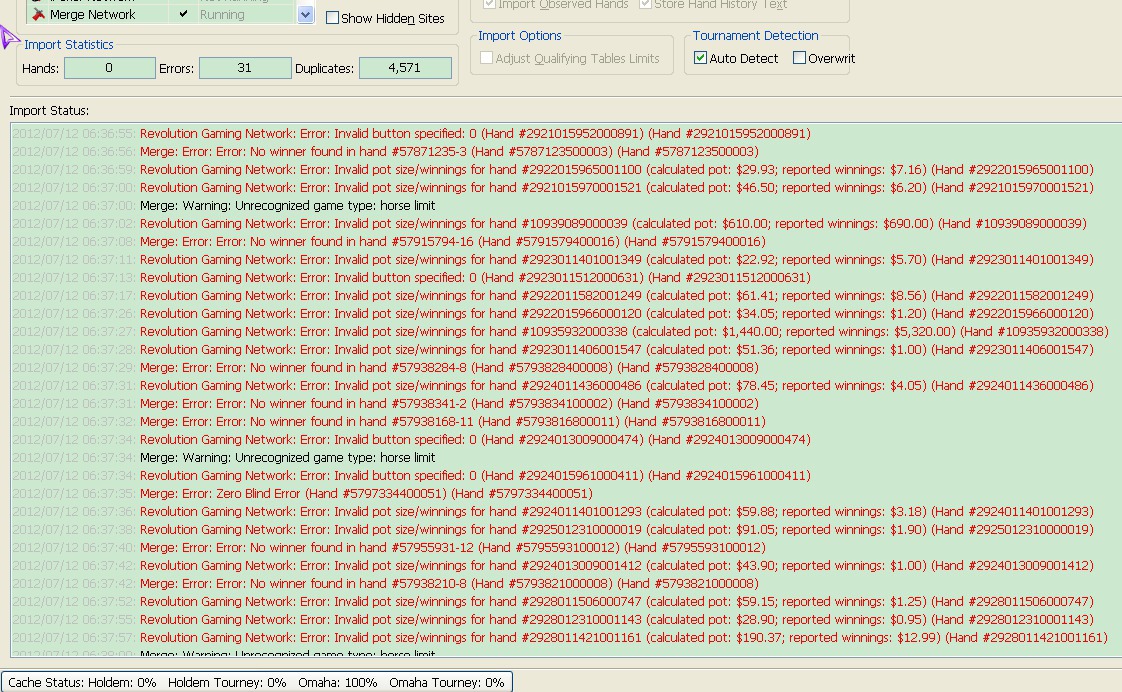Select pot size error for hand #2923011401001349
This screenshot has height=692, width=1122.
[553, 259]
